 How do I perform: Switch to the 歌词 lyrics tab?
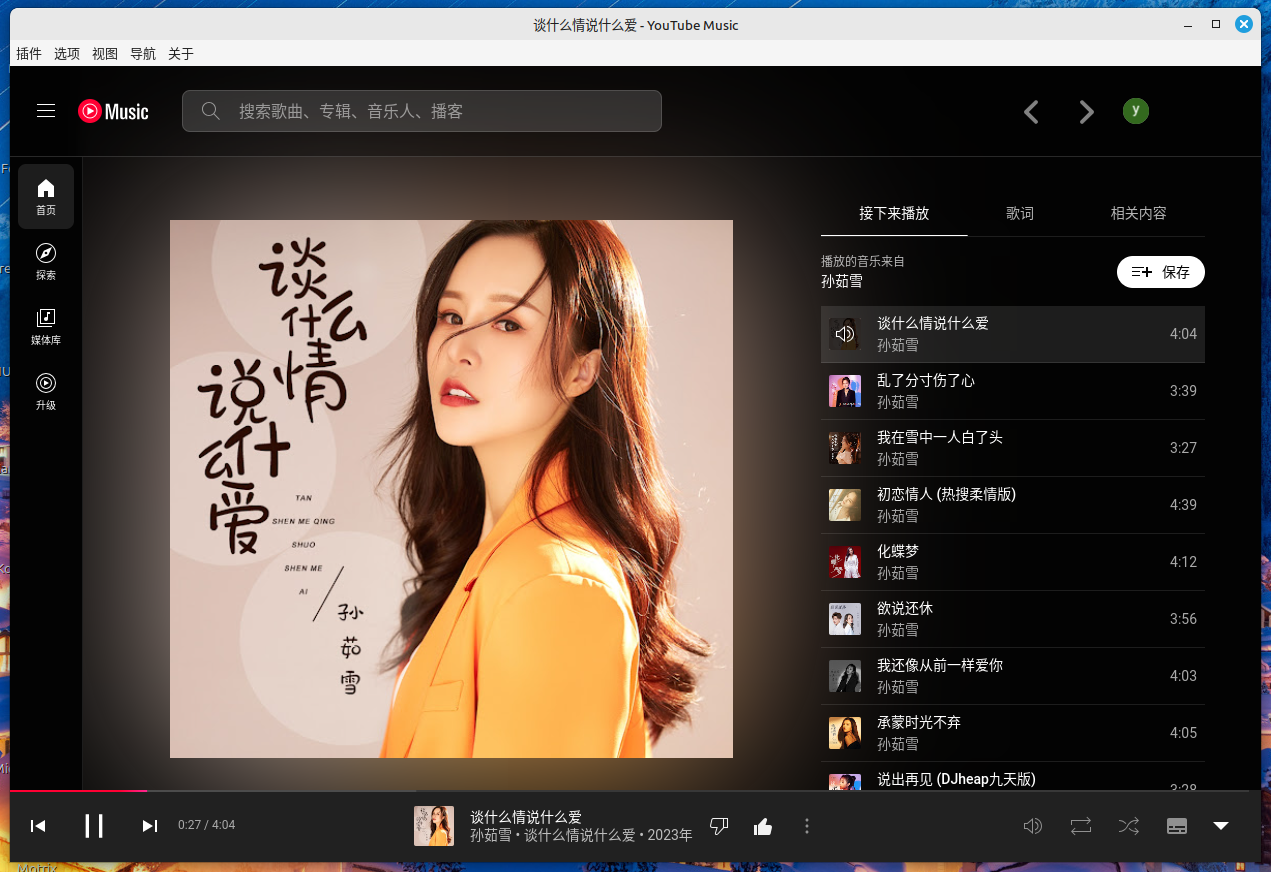coord(1020,213)
